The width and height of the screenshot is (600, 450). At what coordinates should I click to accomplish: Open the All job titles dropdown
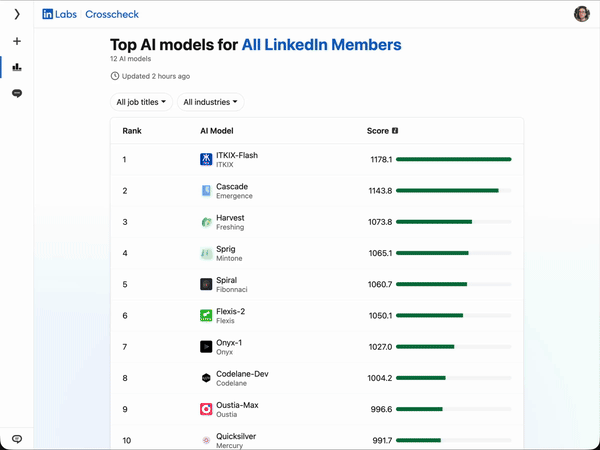click(x=141, y=102)
